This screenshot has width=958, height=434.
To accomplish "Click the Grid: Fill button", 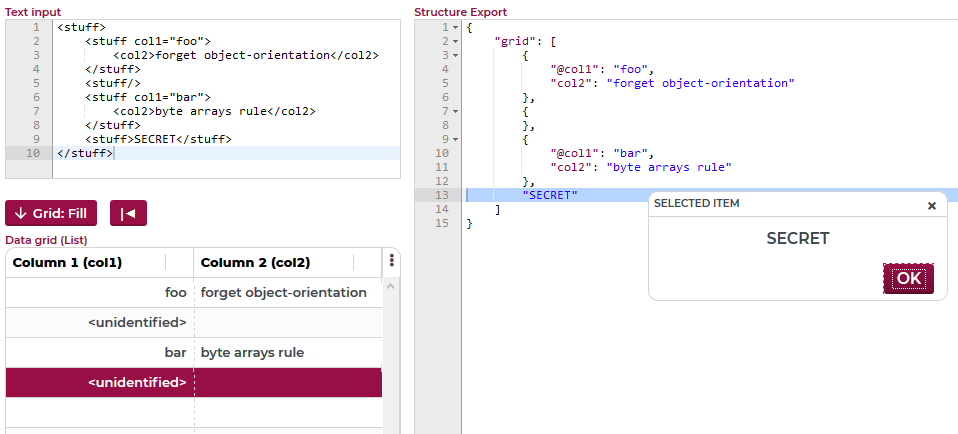I will tap(51, 213).
